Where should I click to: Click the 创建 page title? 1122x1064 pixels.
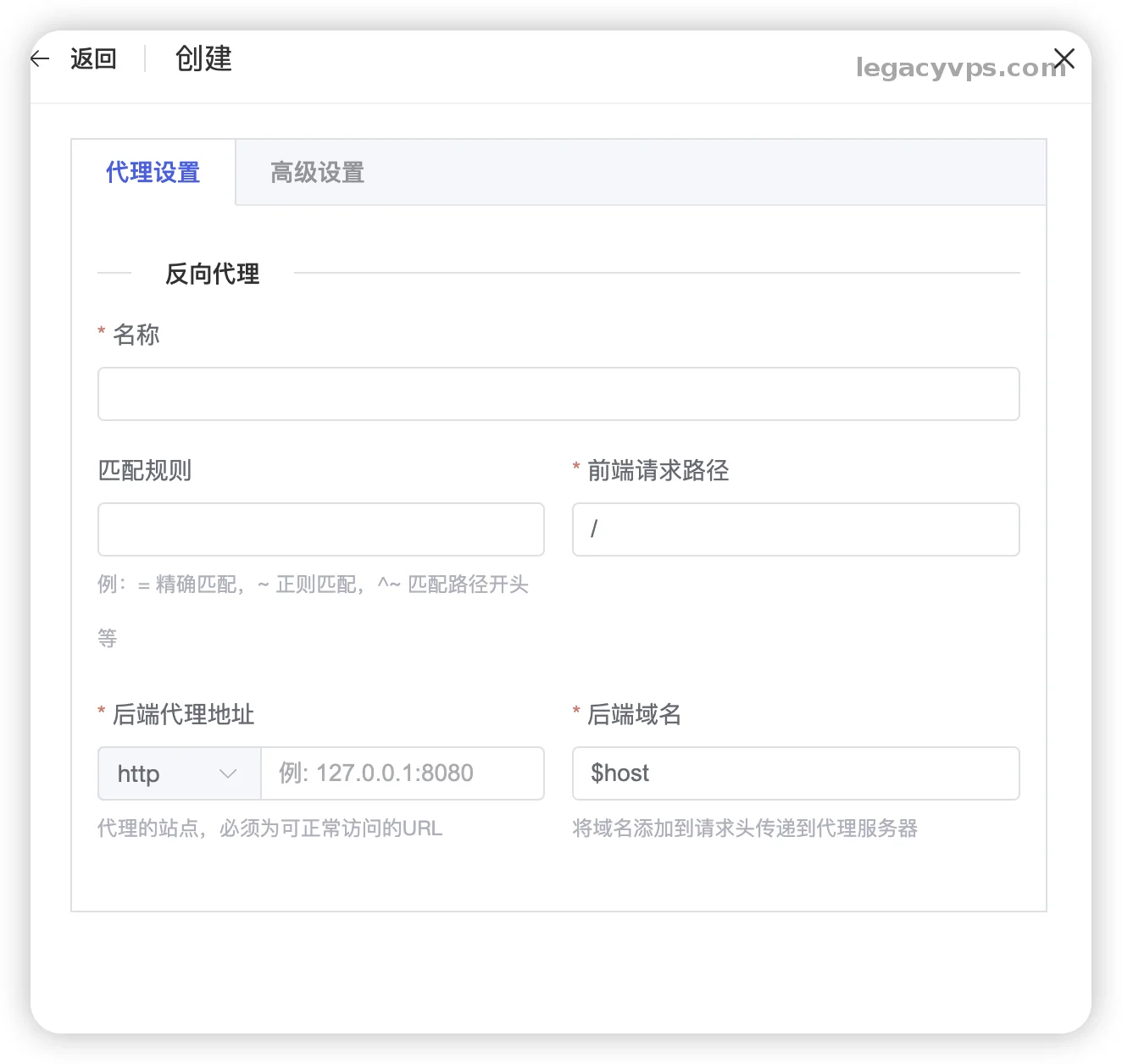(x=203, y=58)
